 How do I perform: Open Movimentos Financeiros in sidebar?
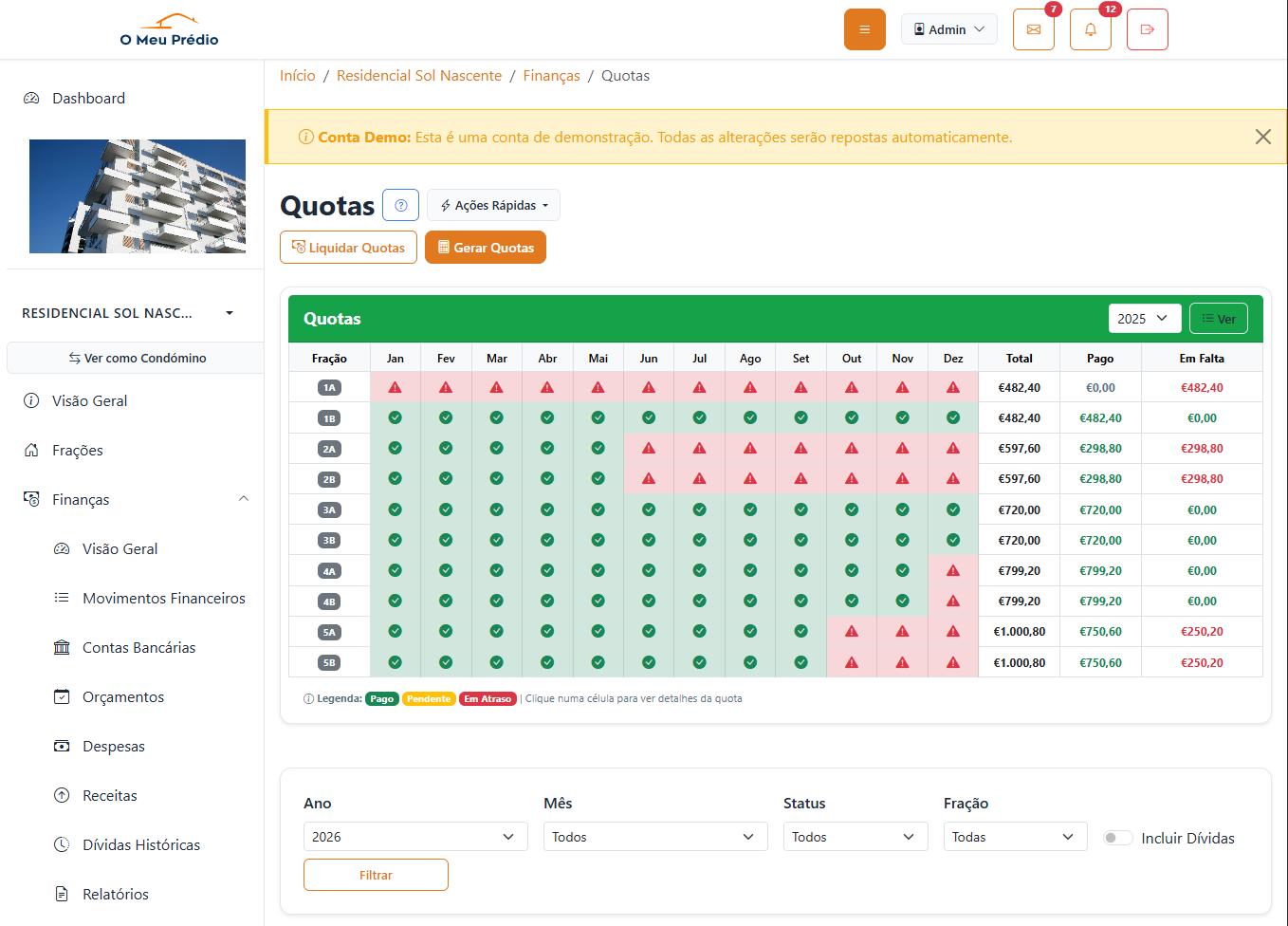(163, 598)
